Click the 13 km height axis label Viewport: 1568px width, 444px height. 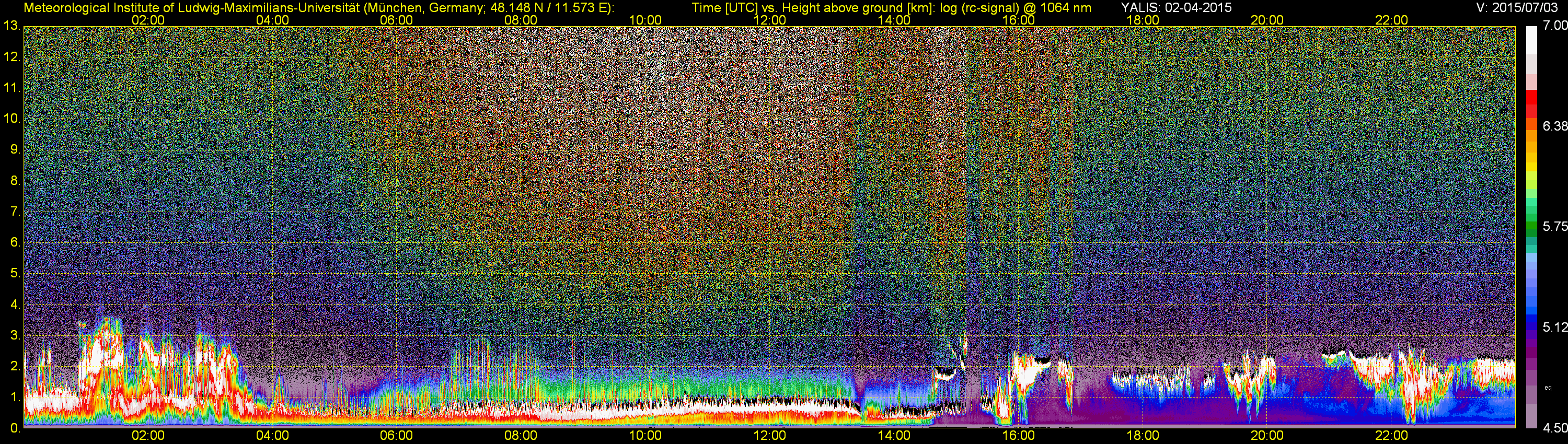(11, 26)
